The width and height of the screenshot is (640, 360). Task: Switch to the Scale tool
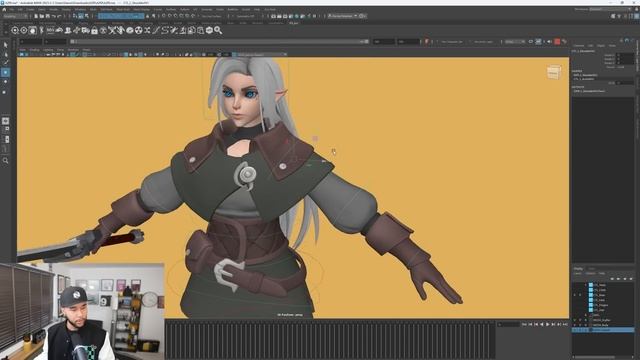click(x=5, y=92)
